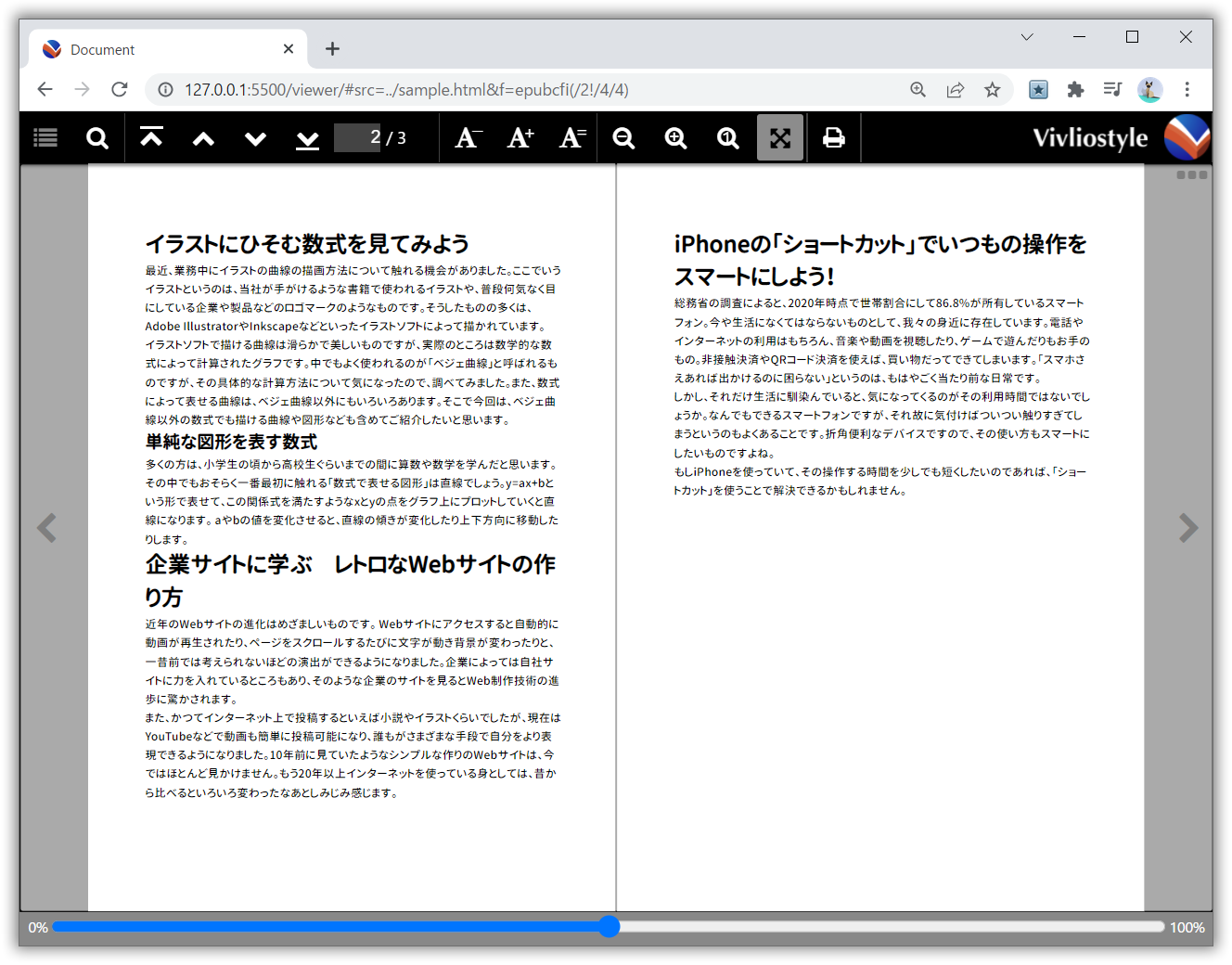Reset the font size to default
1232x965 pixels.
point(571,137)
